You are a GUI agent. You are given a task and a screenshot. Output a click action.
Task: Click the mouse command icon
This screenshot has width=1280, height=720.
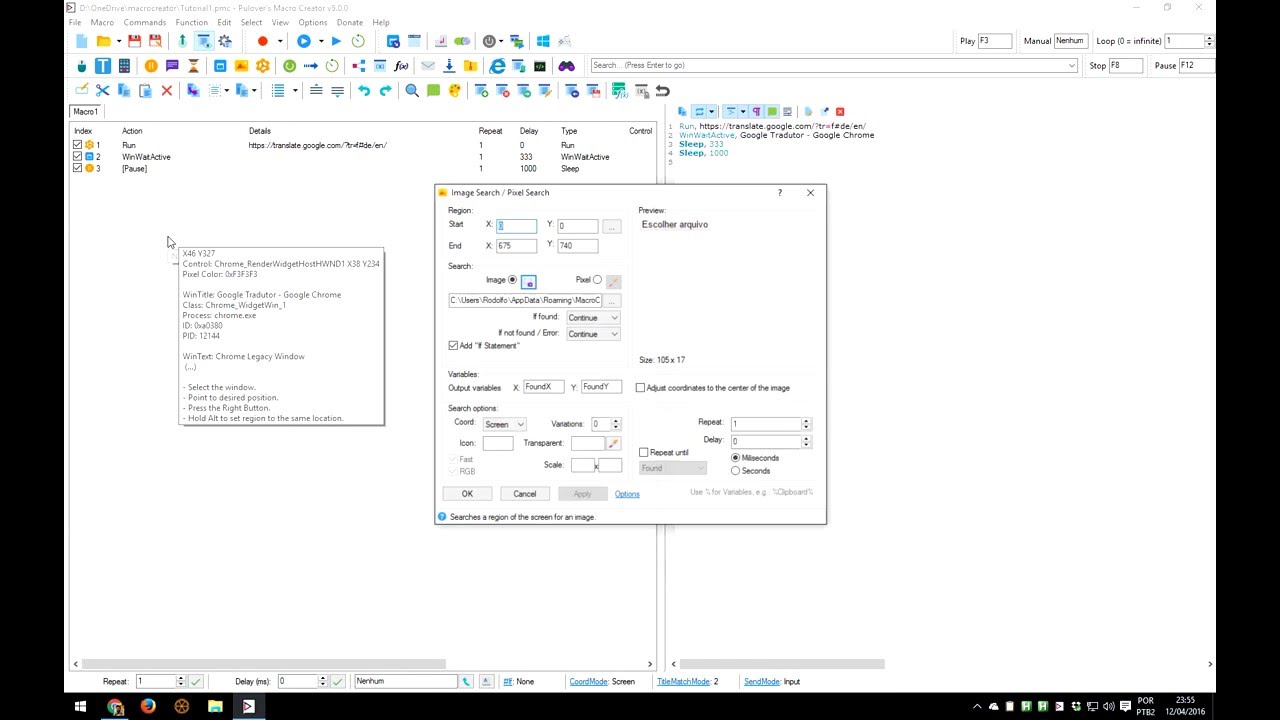(82, 66)
